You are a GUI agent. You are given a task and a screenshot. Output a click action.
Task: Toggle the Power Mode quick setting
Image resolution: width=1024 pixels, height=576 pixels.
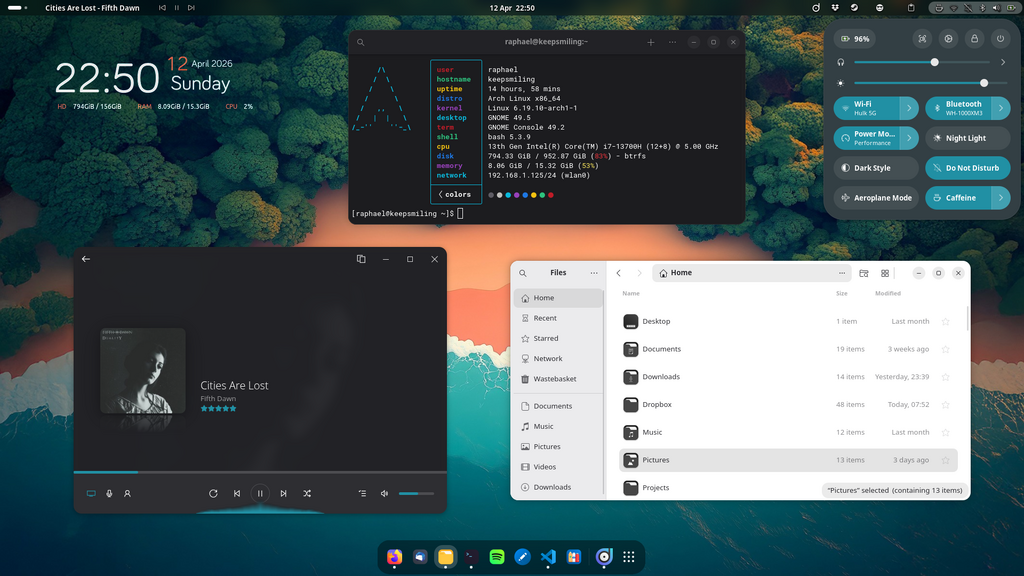[x=867, y=138]
